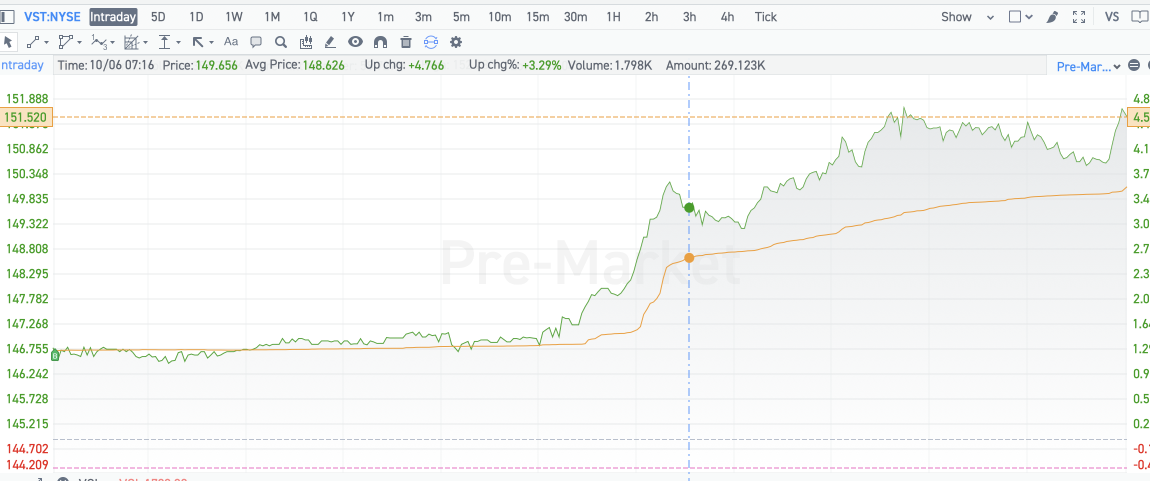Select the 1m minute interval

(x=385, y=16)
